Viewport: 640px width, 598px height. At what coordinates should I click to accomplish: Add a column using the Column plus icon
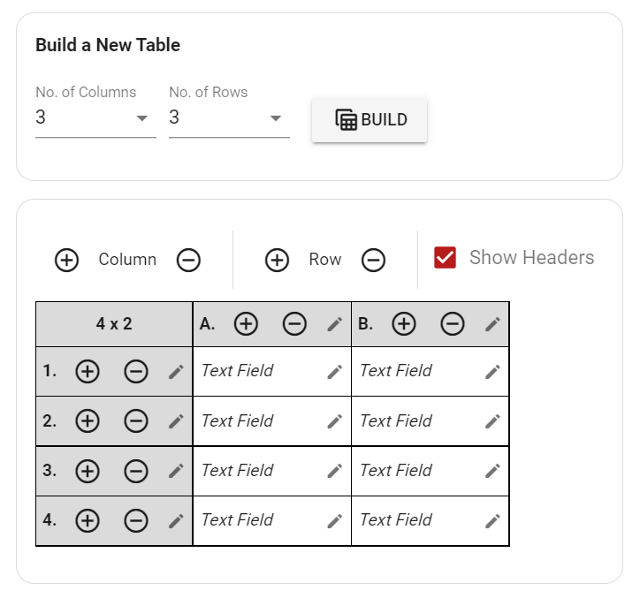click(x=67, y=260)
